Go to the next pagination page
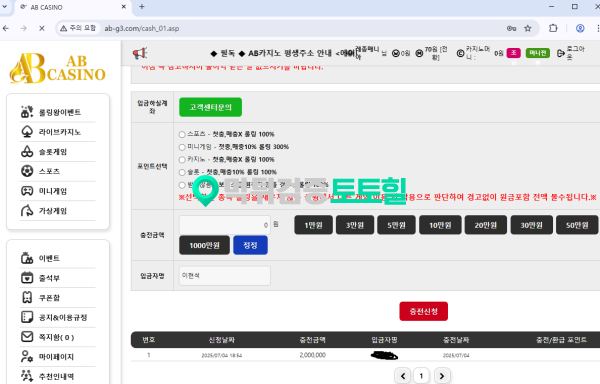This screenshot has width=600, height=384. [442, 376]
